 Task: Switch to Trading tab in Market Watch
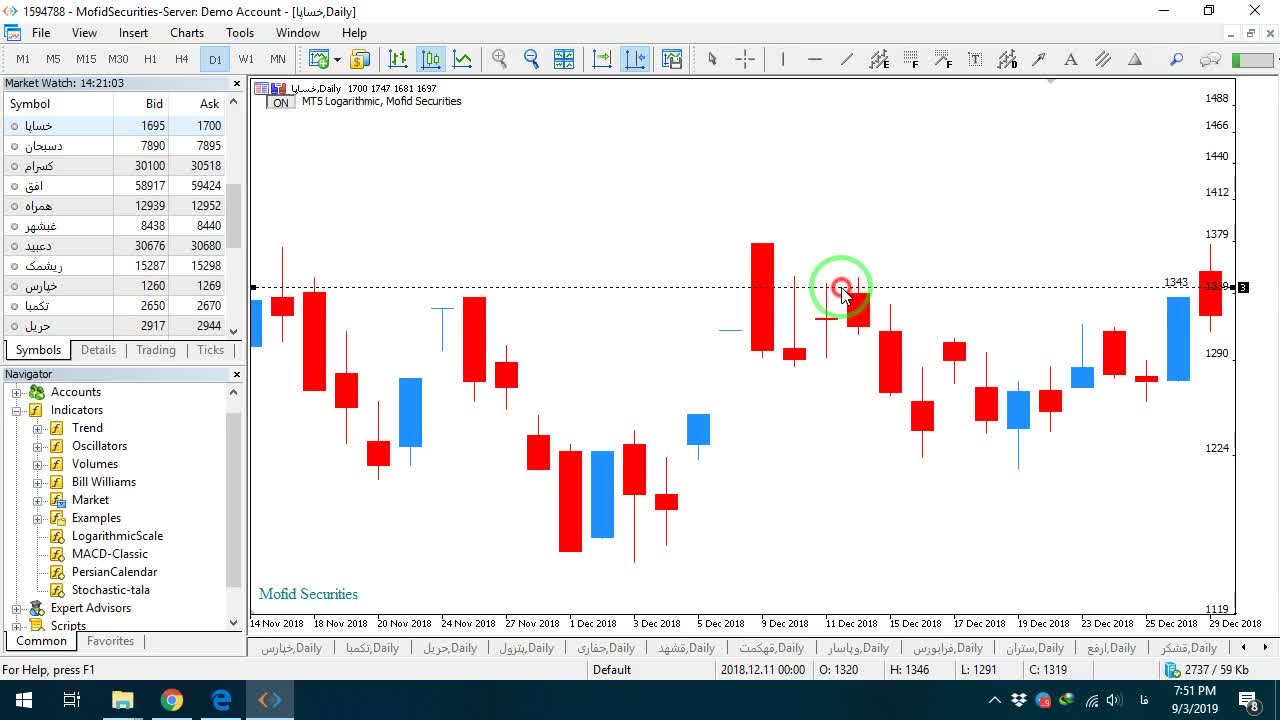156,350
